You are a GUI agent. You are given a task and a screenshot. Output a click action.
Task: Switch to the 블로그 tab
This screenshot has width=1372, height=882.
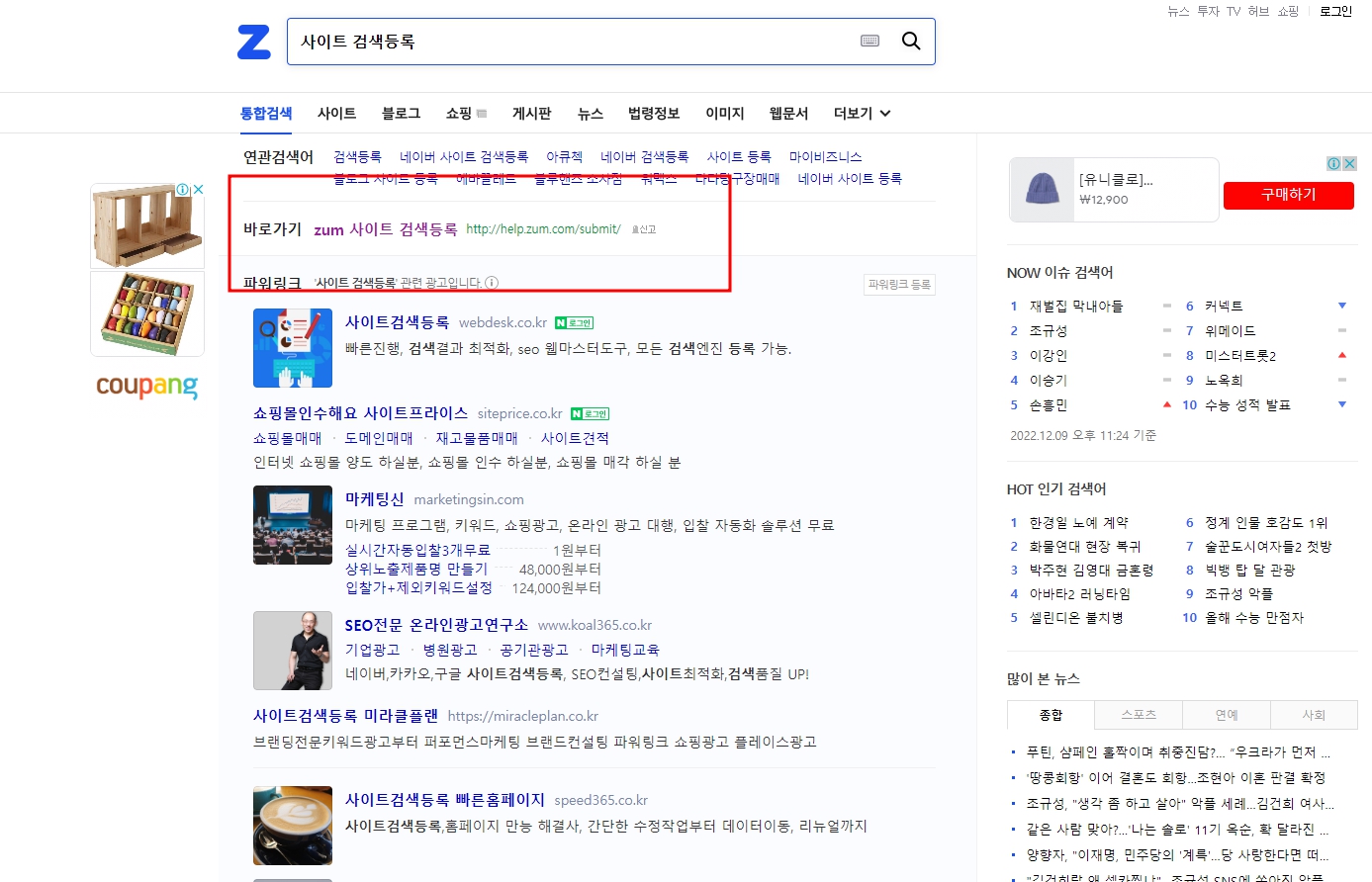tap(401, 114)
